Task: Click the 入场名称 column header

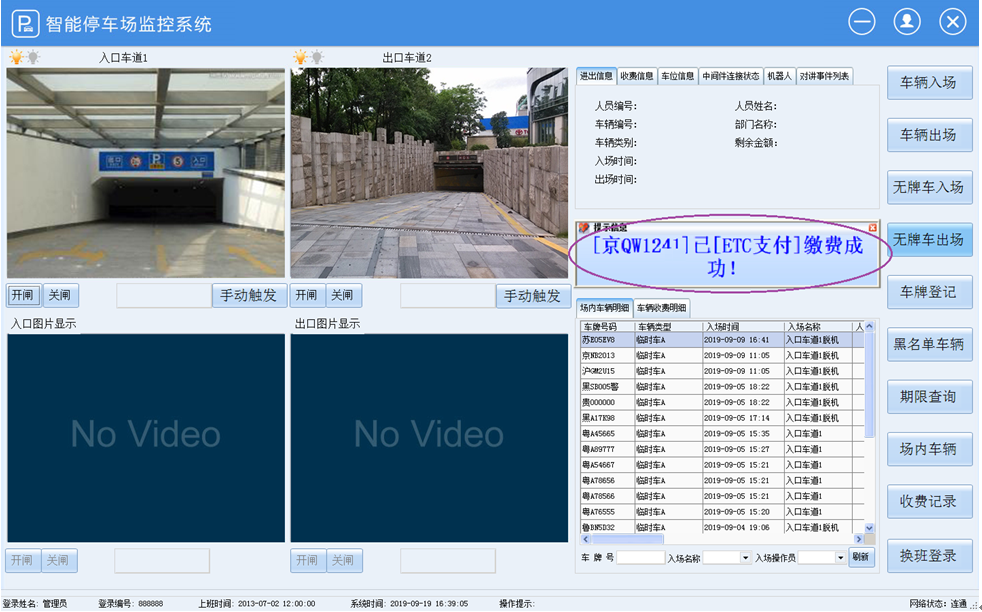Action: (x=819, y=327)
